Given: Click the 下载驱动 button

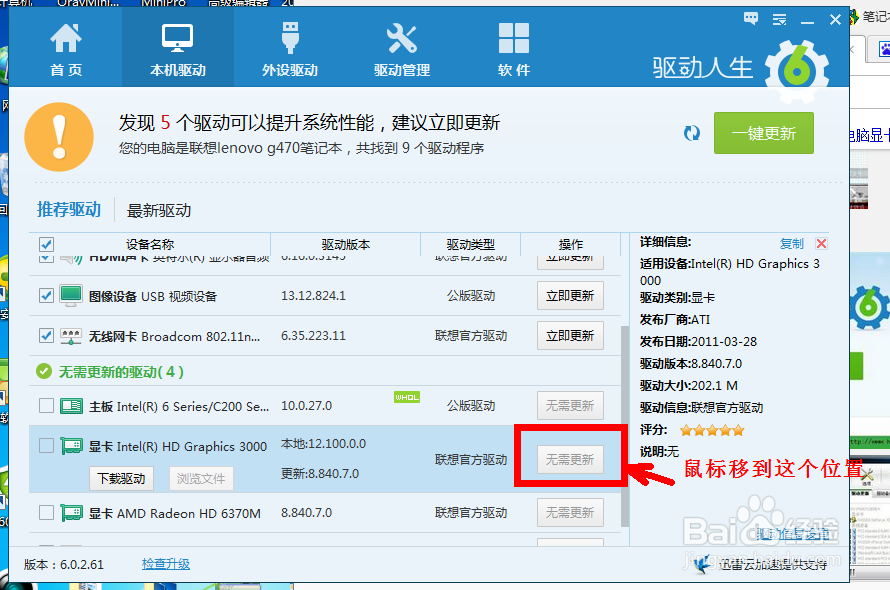Looking at the screenshot, I should (x=121, y=478).
